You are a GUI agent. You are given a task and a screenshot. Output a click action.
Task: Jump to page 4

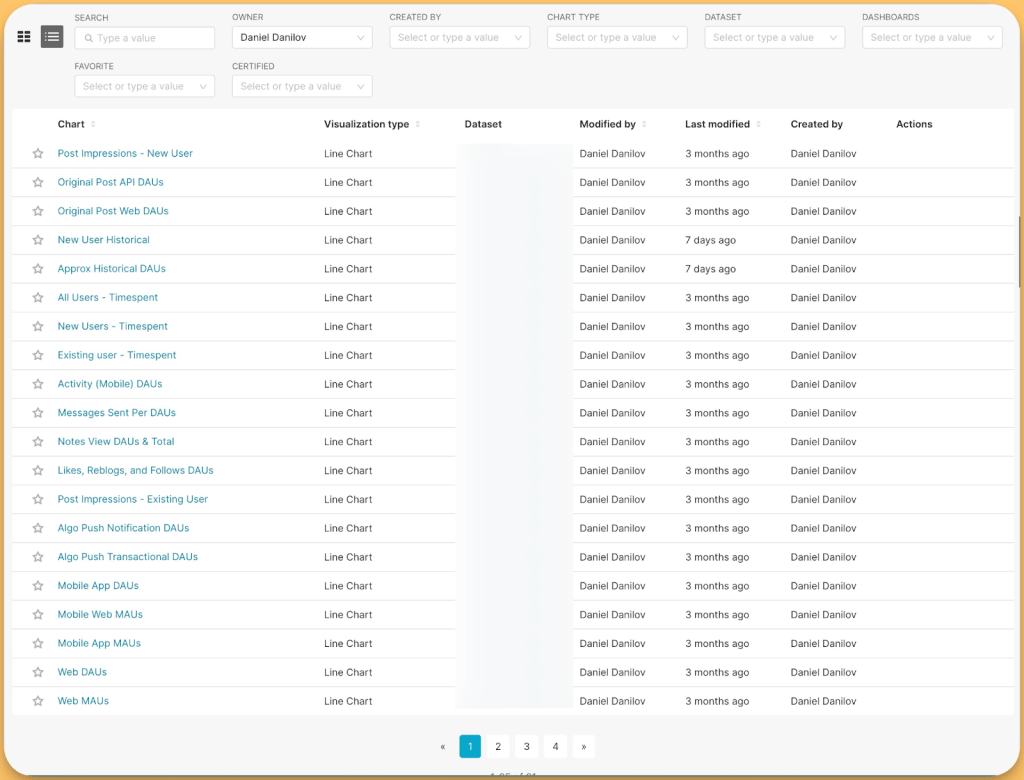pos(555,746)
